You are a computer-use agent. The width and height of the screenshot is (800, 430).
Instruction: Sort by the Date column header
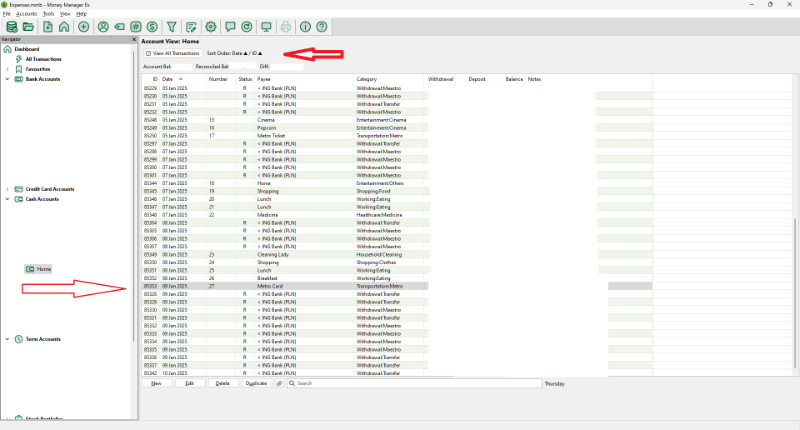click(x=184, y=79)
